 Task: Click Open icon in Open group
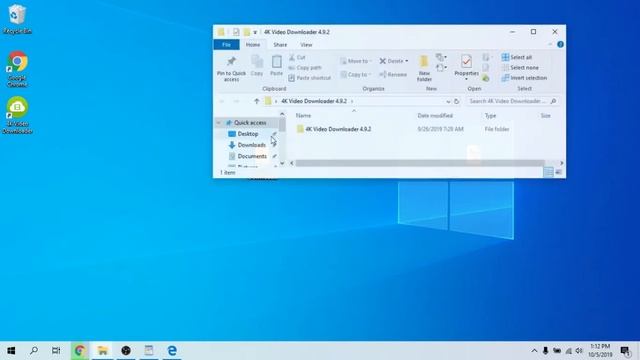point(486,57)
